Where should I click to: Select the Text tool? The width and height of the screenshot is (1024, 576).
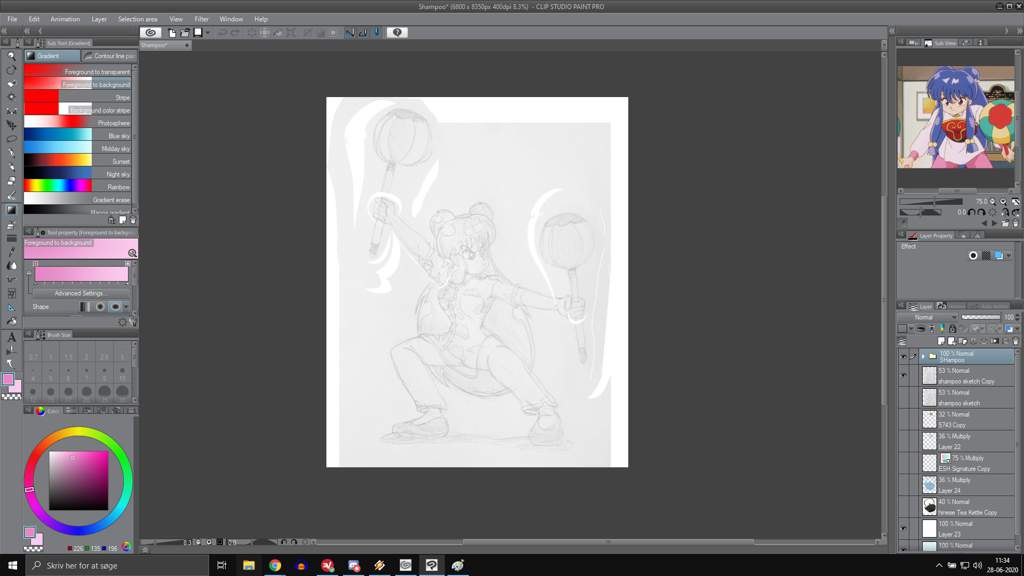pos(11,338)
